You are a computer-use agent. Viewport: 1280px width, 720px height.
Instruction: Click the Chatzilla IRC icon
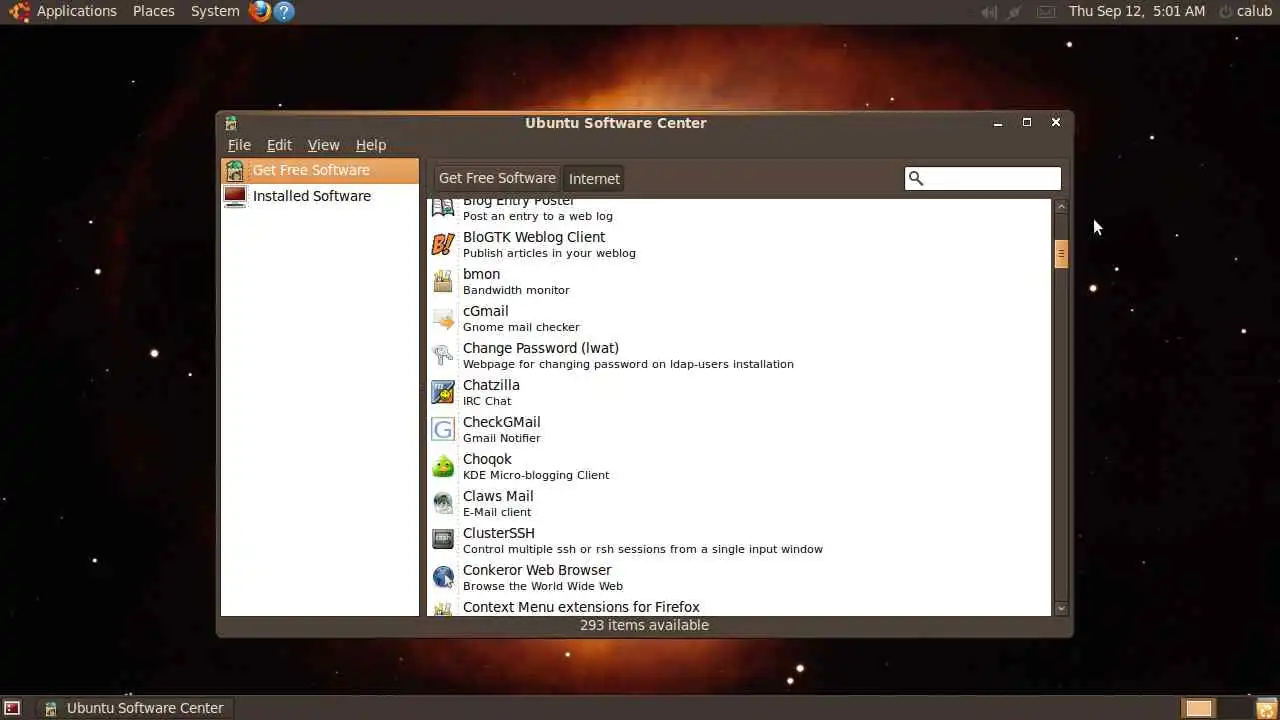[443, 392]
